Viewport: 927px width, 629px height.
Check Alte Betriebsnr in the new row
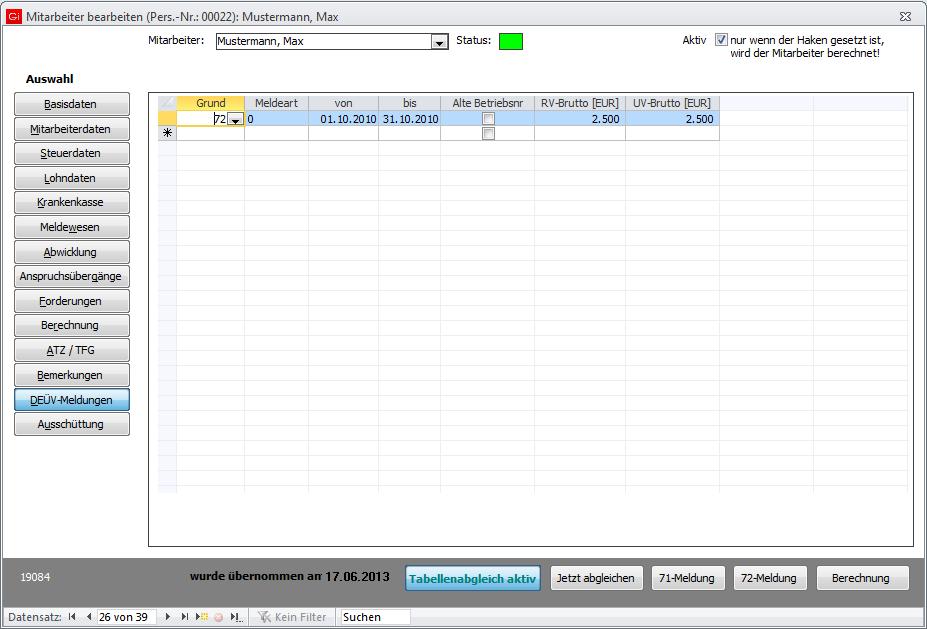tap(488, 134)
